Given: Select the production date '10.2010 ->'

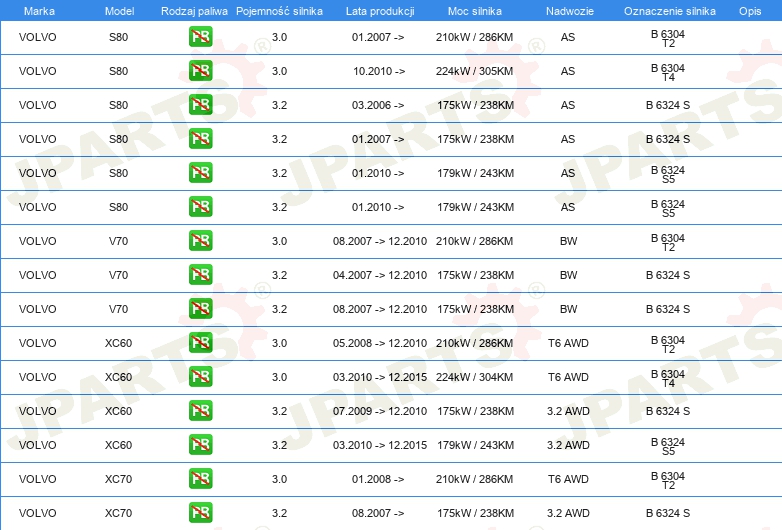Looking at the screenshot, I should coord(379,71).
